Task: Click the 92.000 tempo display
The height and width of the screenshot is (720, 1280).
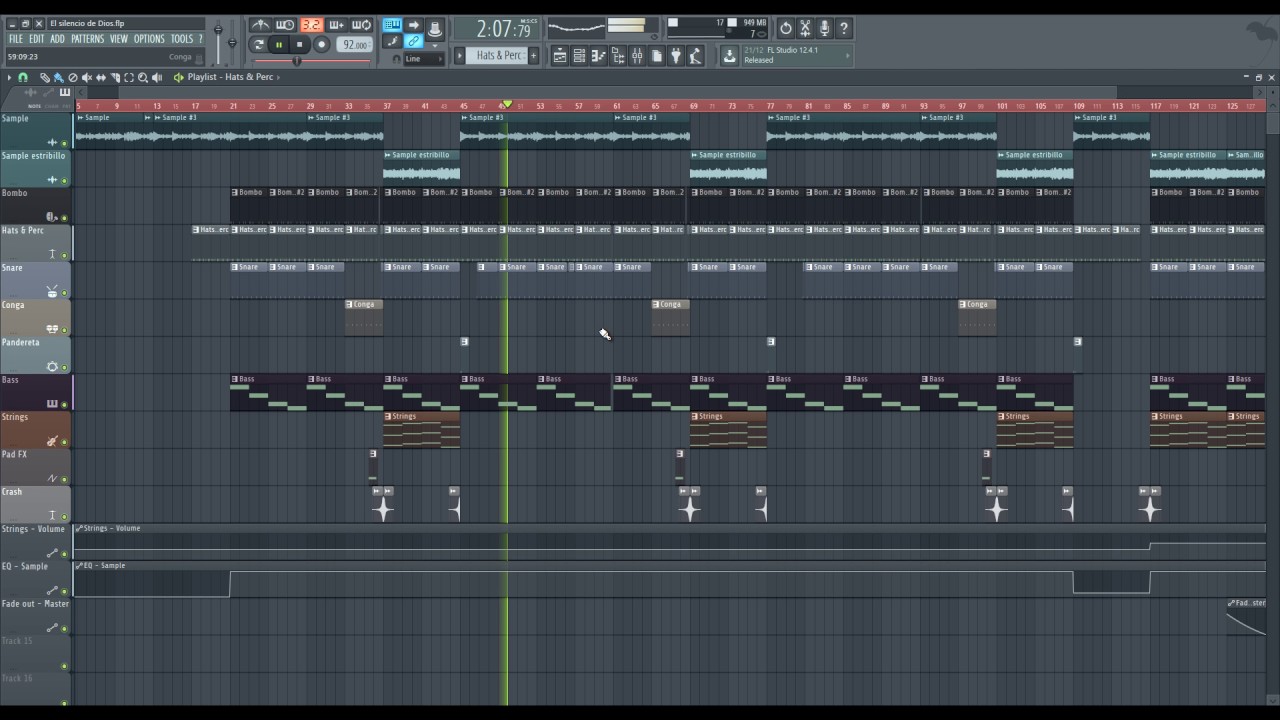Action: 355,45
